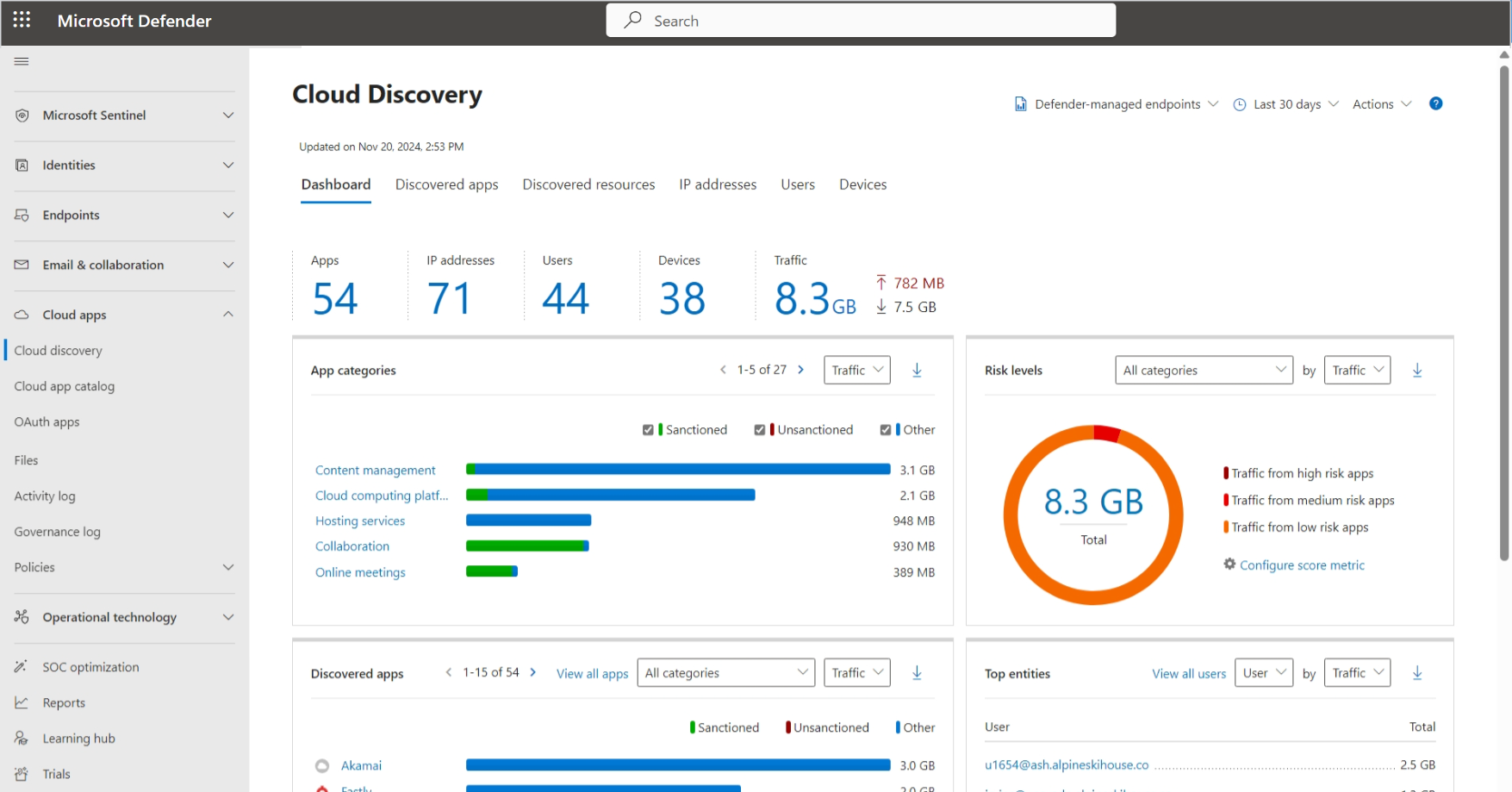Image resolution: width=1512 pixels, height=792 pixels.
Task: Open the Devices tab
Action: [862, 184]
